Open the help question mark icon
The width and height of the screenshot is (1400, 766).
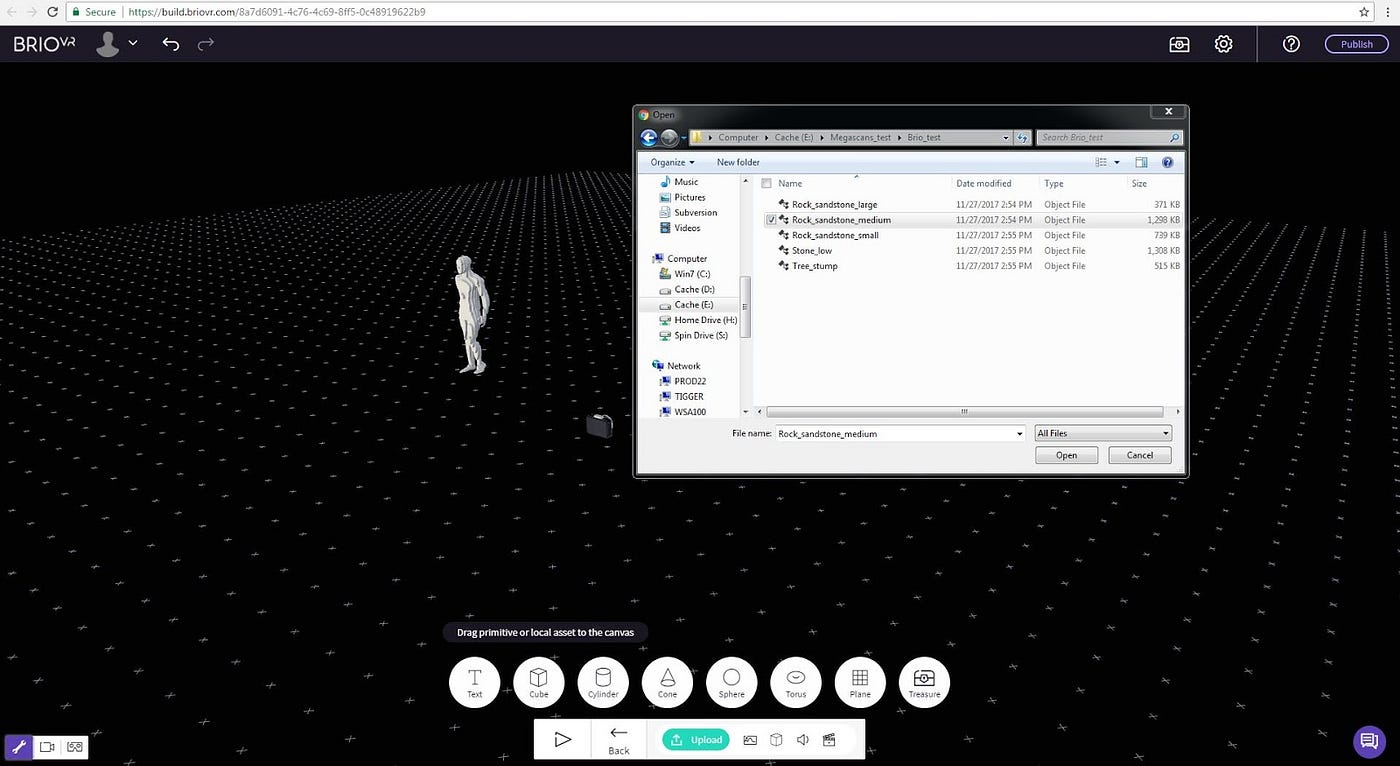pos(1291,44)
